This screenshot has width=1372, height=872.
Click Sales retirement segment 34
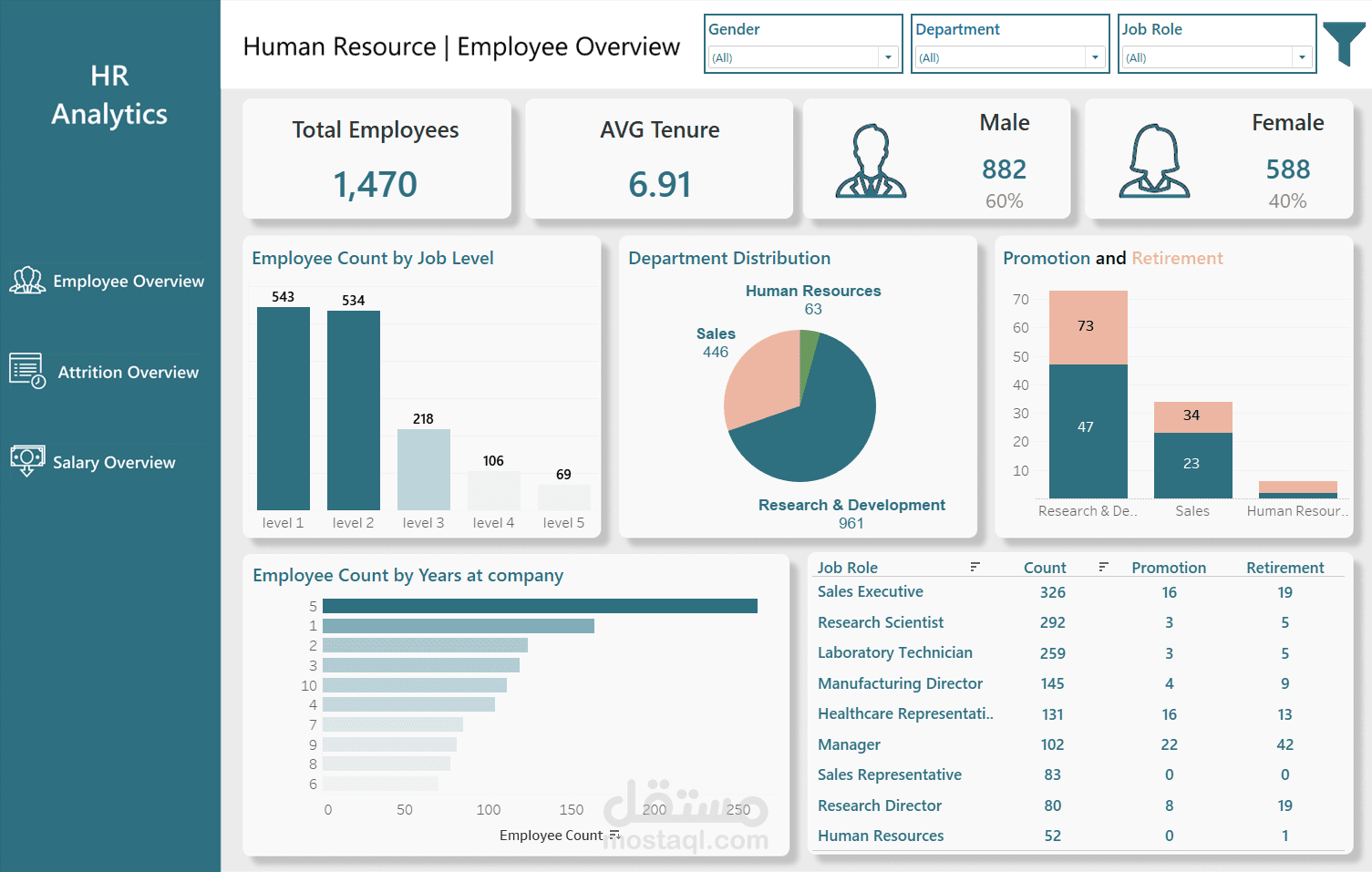pyautogui.click(x=1193, y=417)
